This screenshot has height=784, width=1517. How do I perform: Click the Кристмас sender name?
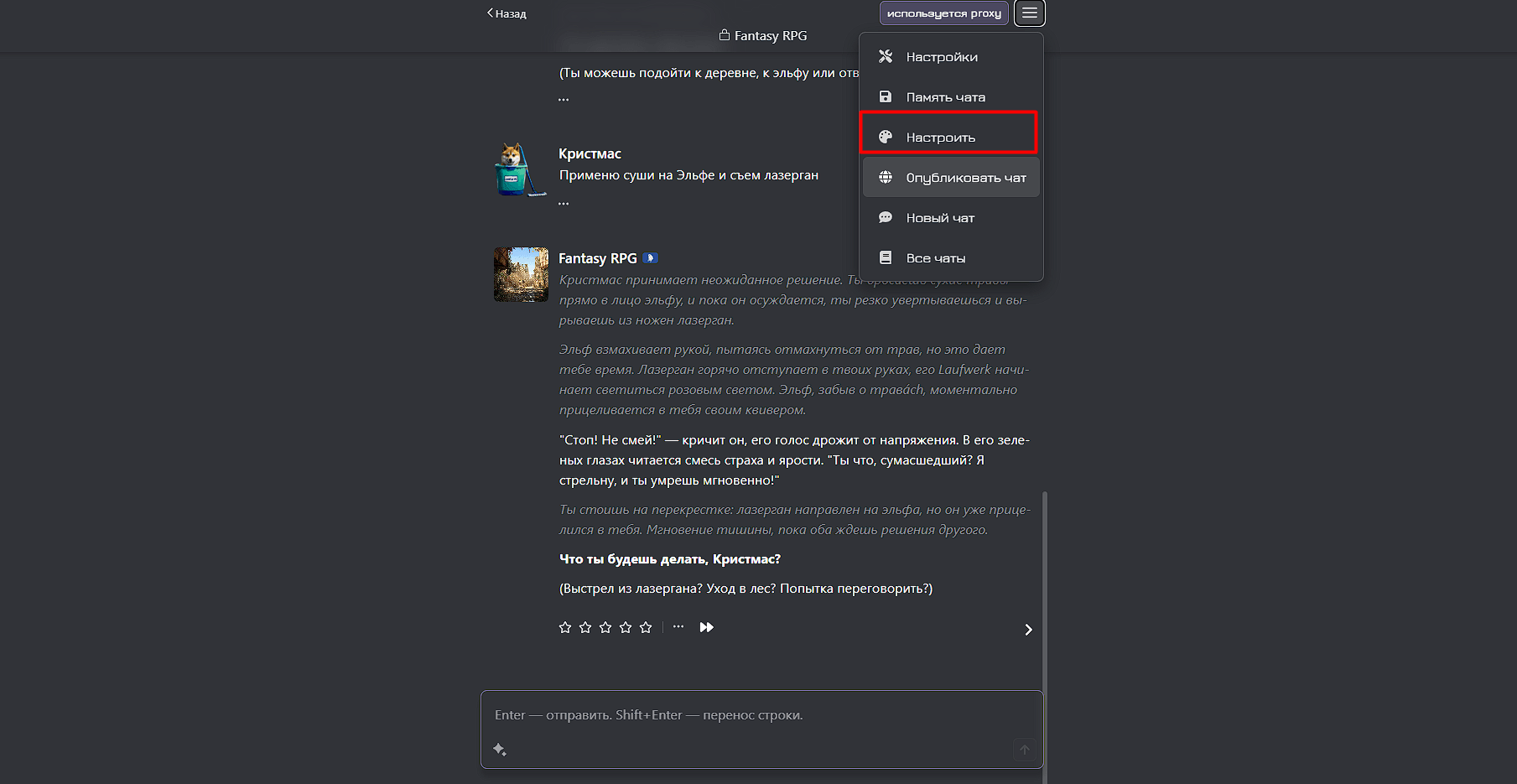tap(590, 153)
